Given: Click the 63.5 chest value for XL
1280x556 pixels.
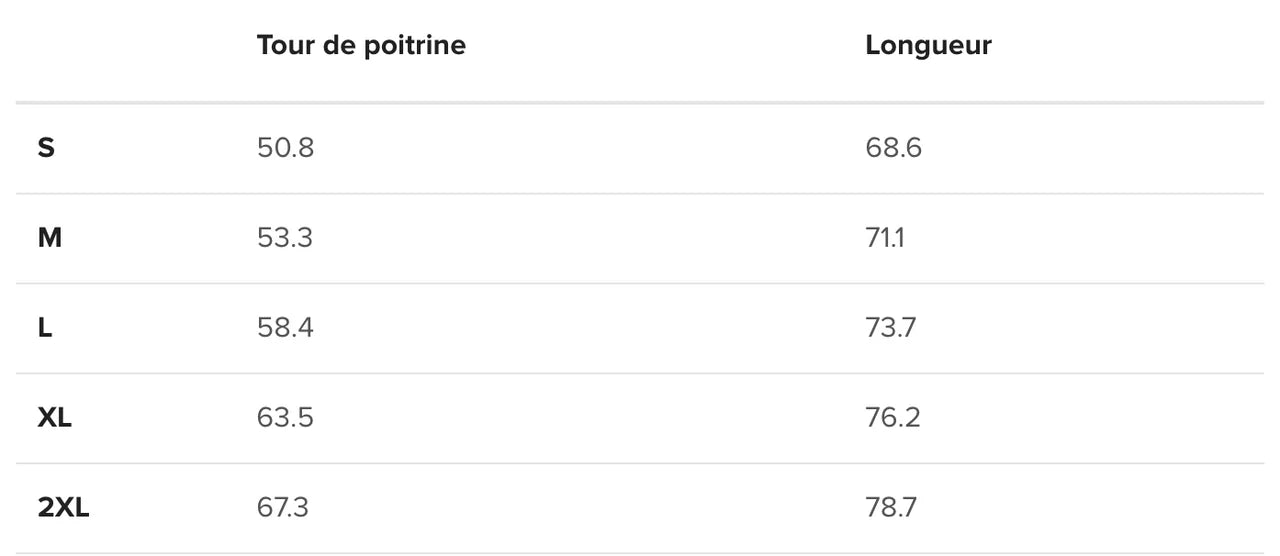Looking at the screenshot, I should click(285, 418).
